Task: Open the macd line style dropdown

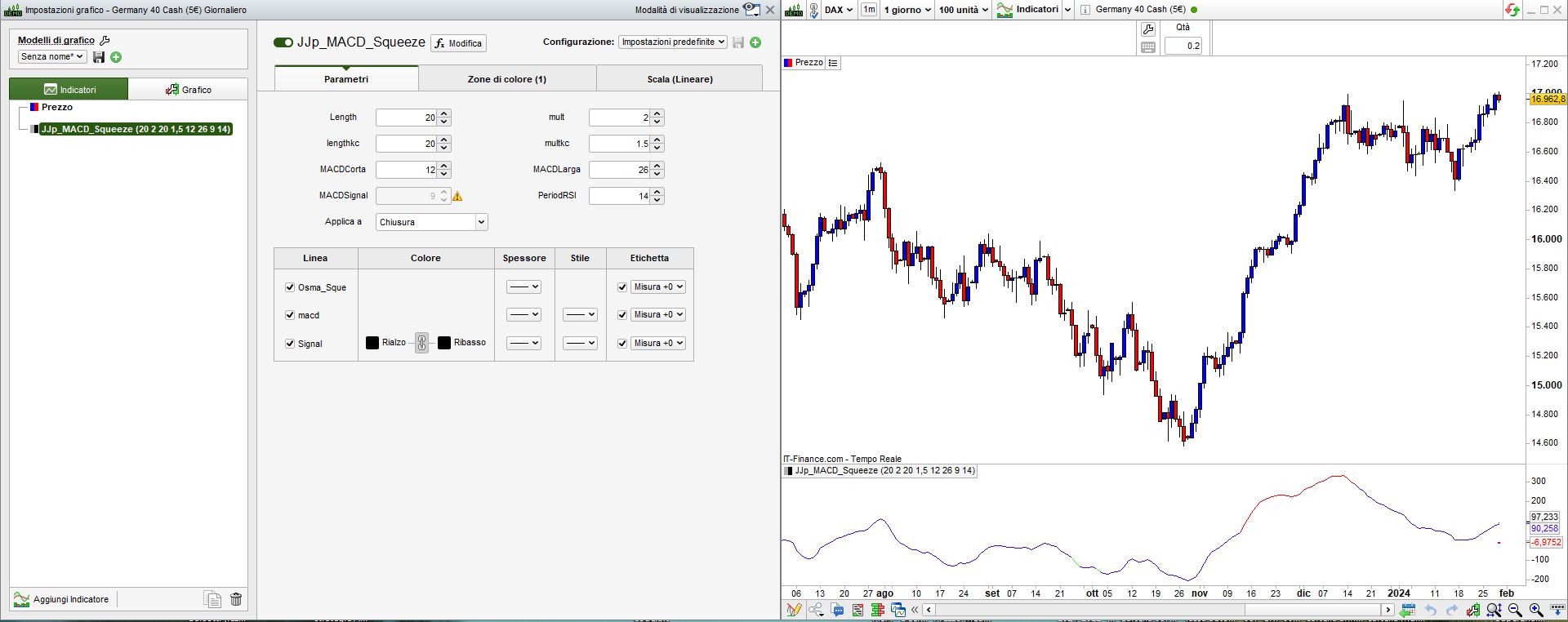Action: [580, 315]
